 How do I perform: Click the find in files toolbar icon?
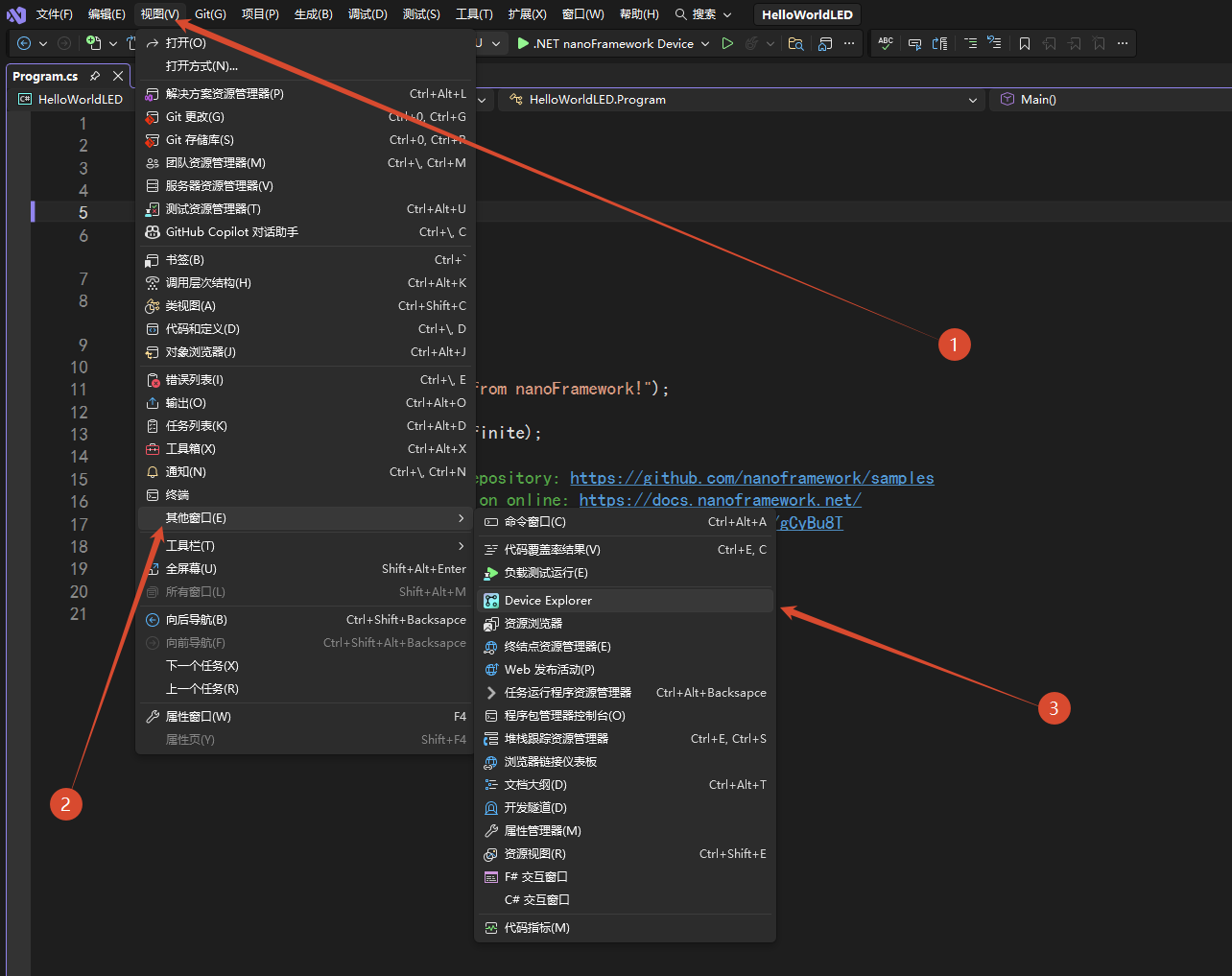[795, 43]
